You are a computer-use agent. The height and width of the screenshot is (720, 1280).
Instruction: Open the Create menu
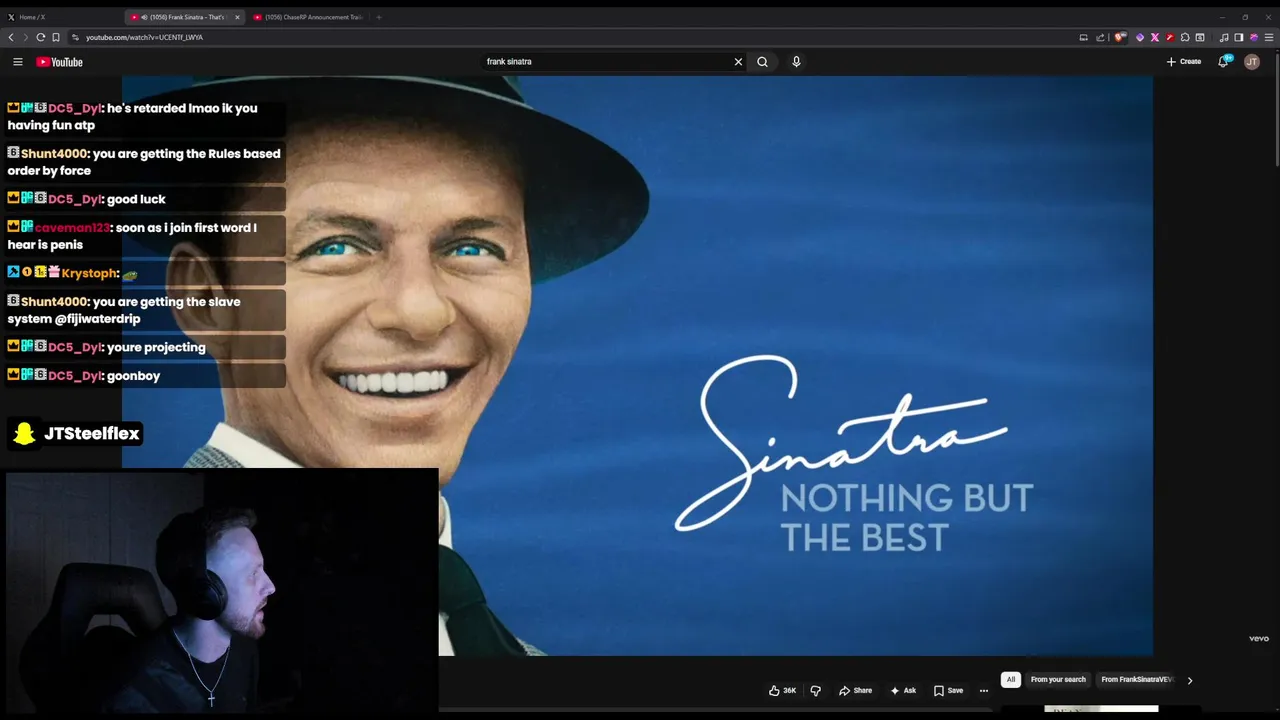pos(1184,62)
